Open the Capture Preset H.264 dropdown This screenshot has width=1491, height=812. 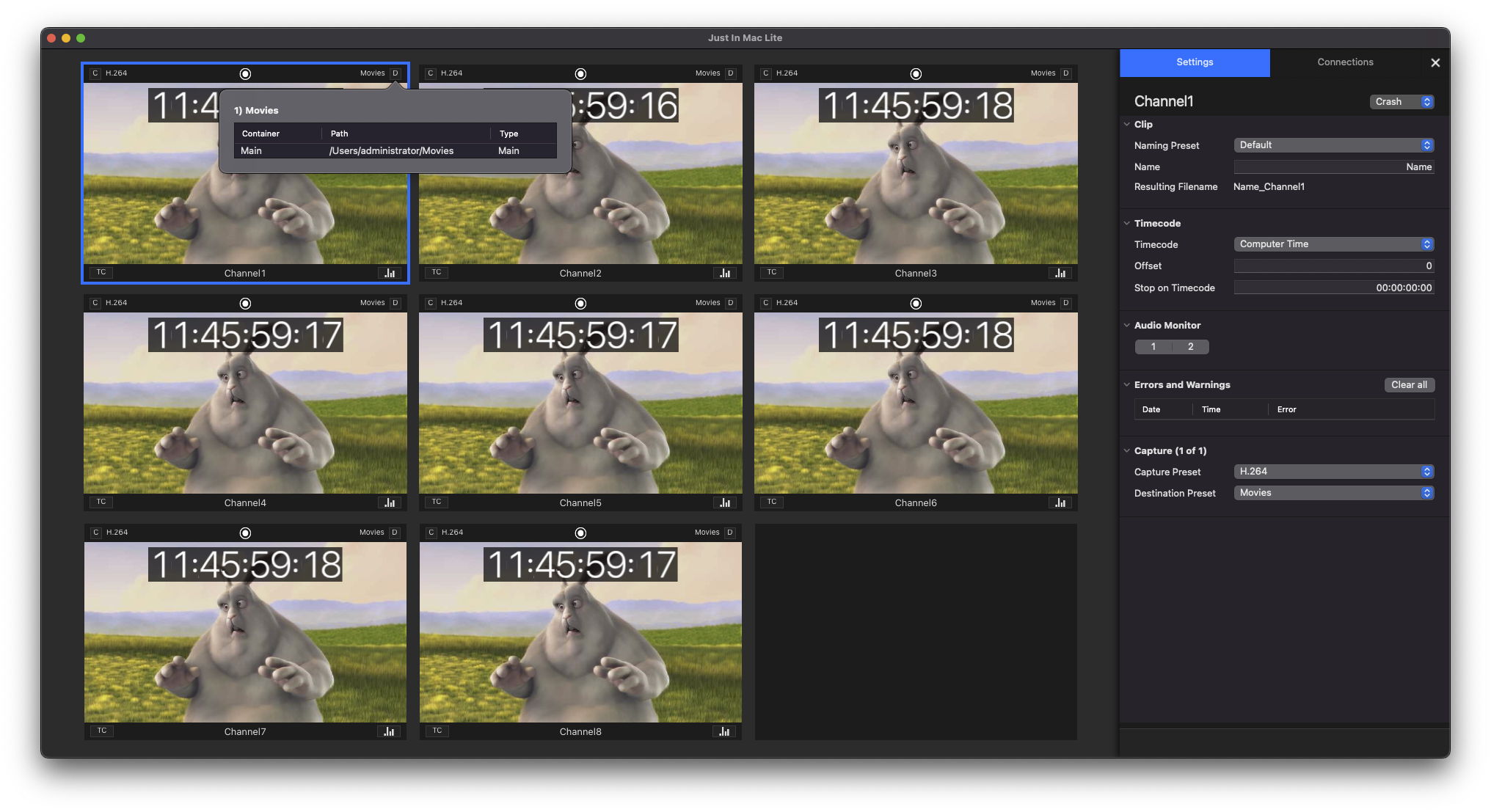click(x=1334, y=472)
